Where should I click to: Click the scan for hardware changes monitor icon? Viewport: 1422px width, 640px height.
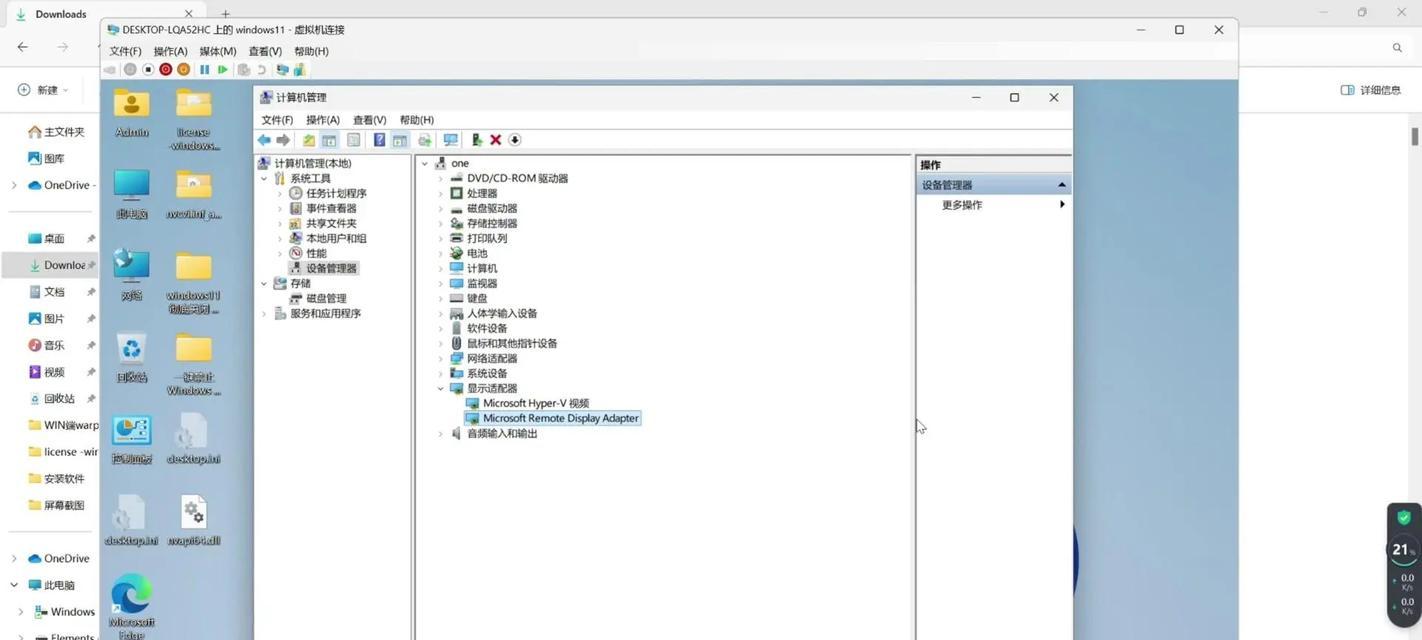click(x=450, y=140)
